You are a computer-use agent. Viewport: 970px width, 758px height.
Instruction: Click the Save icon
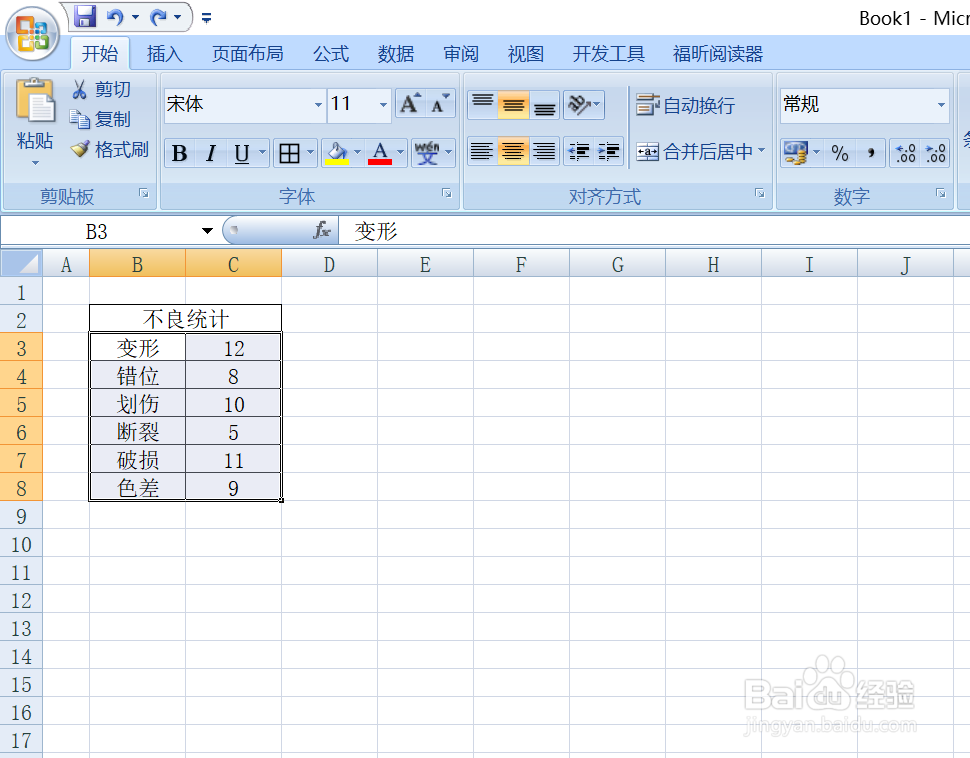(x=86, y=16)
